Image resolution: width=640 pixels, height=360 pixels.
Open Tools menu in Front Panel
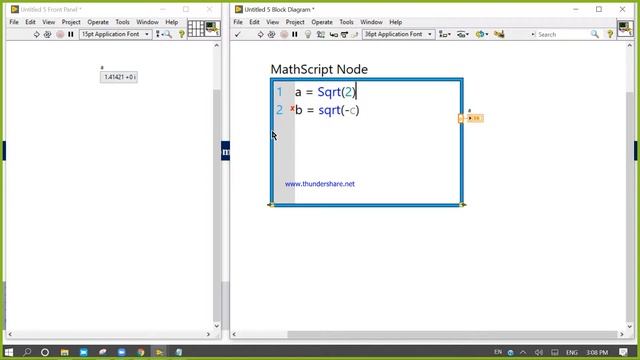(122, 22)
